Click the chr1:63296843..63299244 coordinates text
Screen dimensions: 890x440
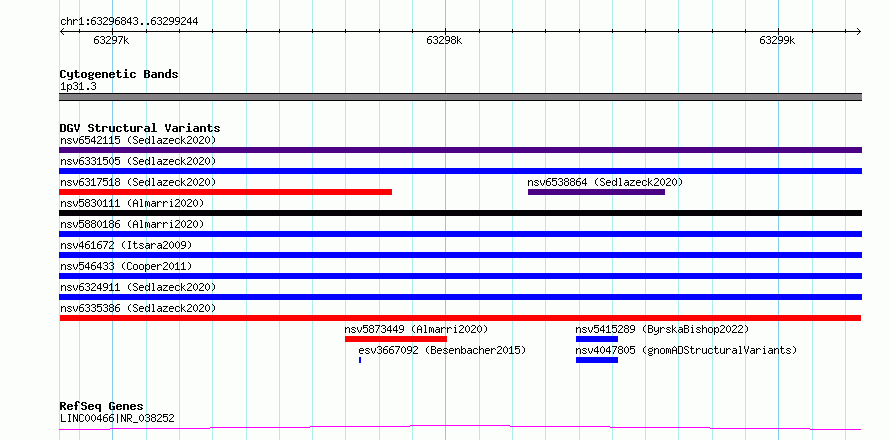tap(129, 22)
